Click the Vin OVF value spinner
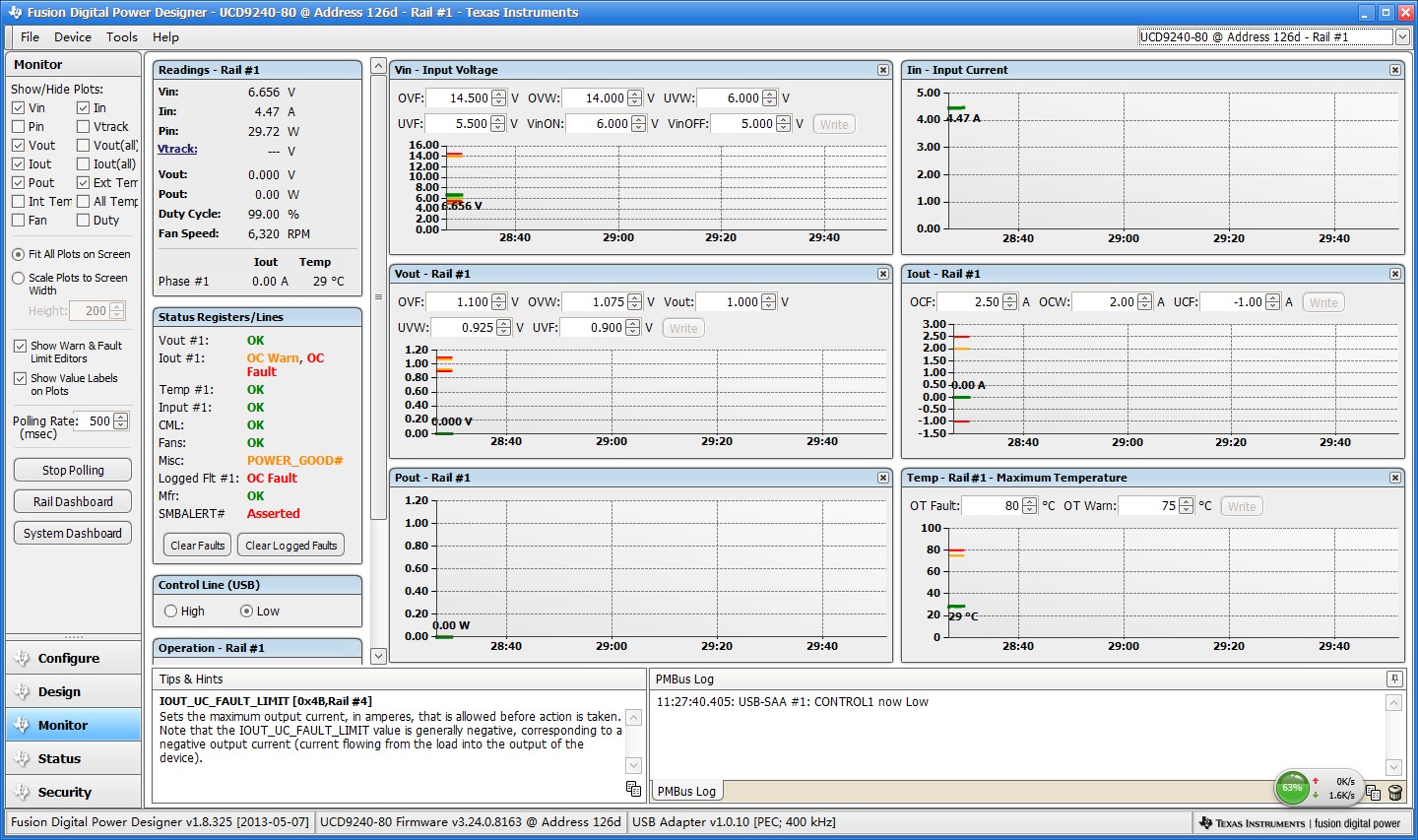Screen dimensions: 1418x840 [498, 98]
